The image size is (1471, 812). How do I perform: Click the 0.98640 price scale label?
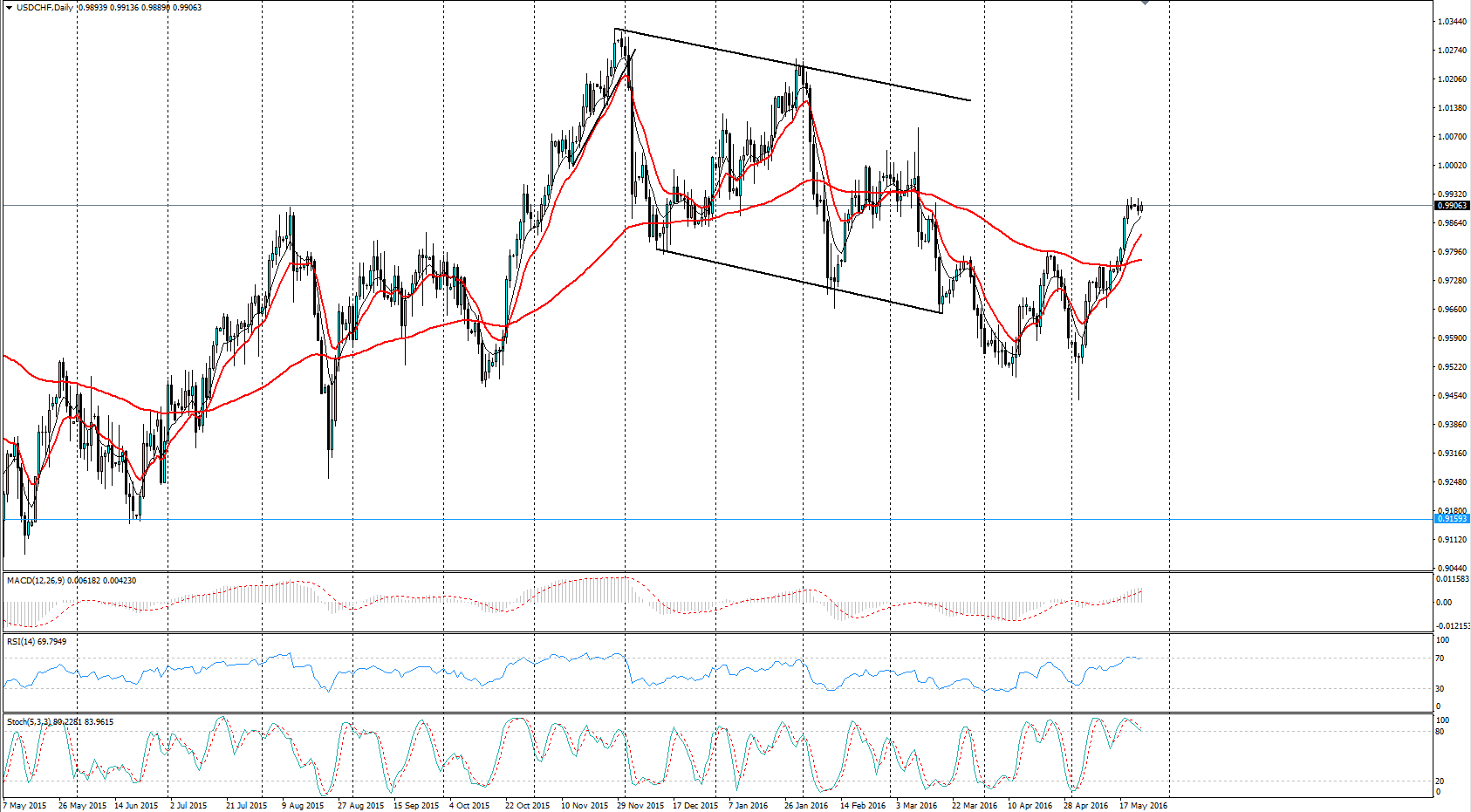click(1452, 223)
